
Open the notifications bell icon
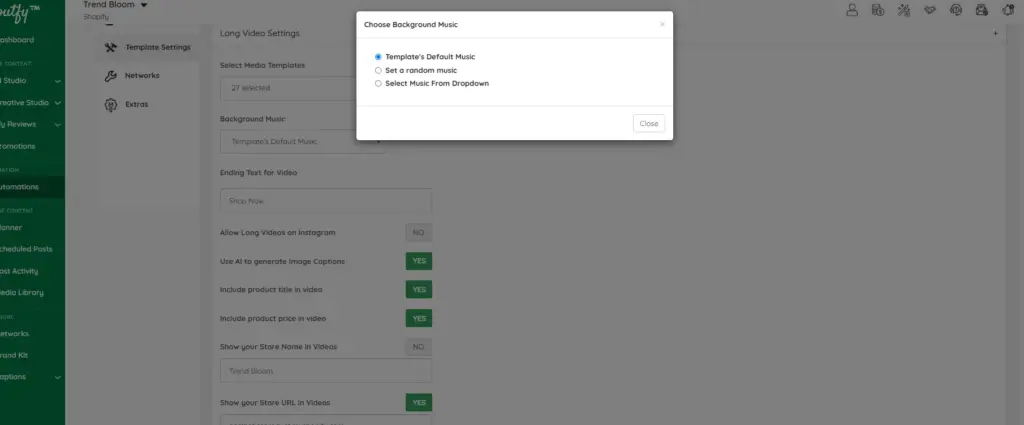coord(1008,9)
